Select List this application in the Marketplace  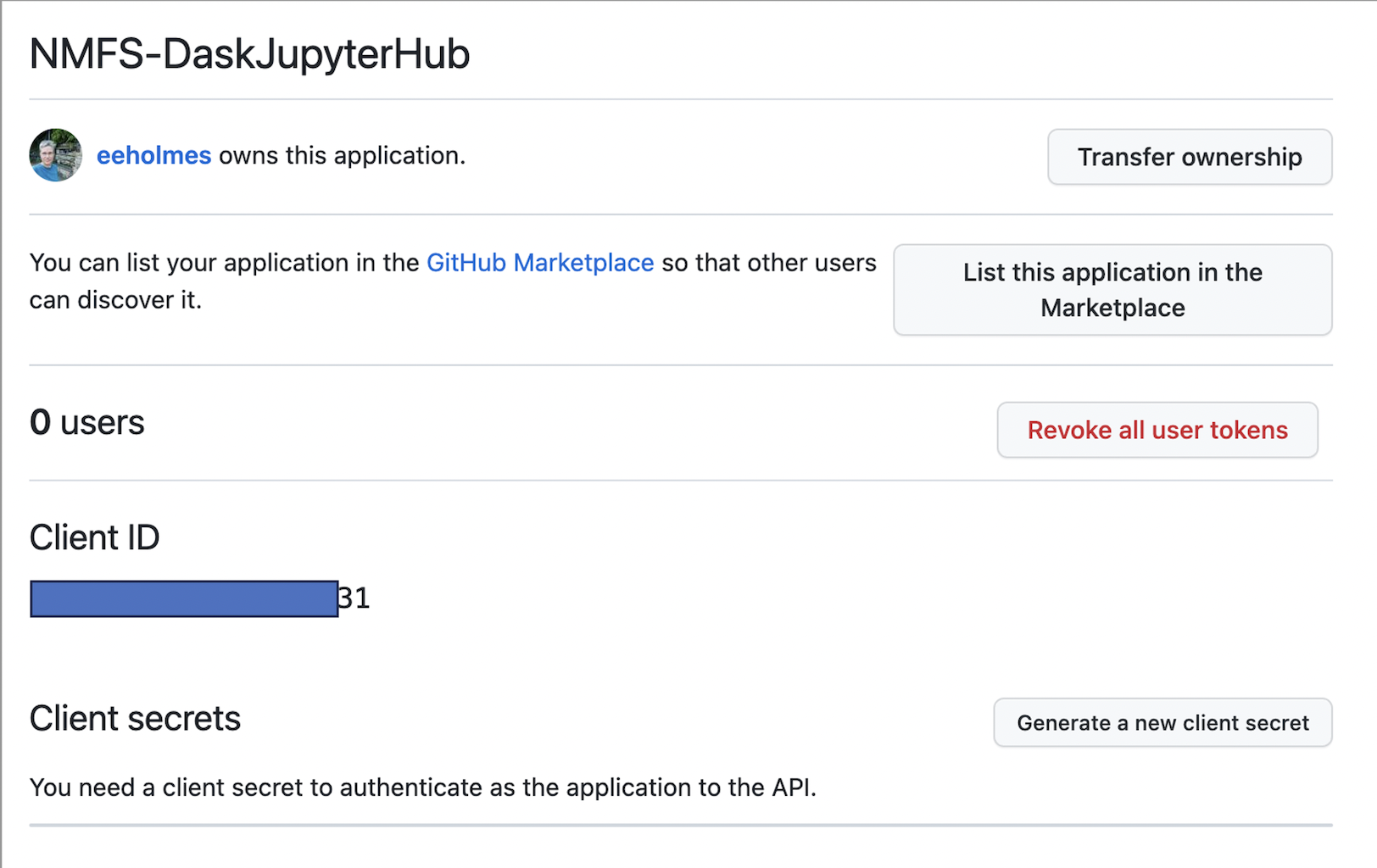[1112, 290]
